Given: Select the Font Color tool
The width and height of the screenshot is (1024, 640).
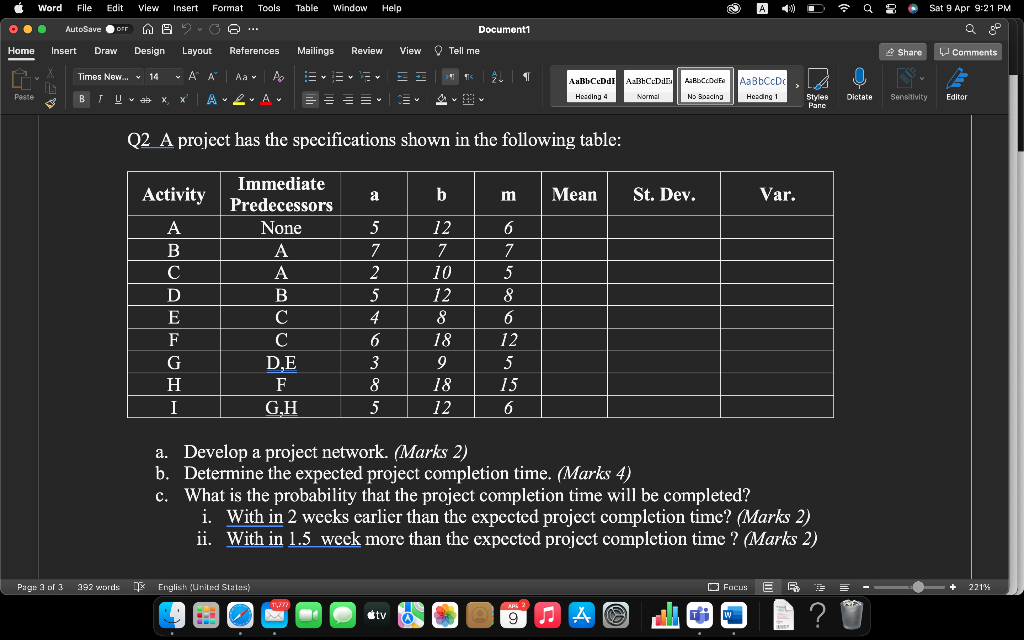Looking at the screenshot, I should (265, 99).
